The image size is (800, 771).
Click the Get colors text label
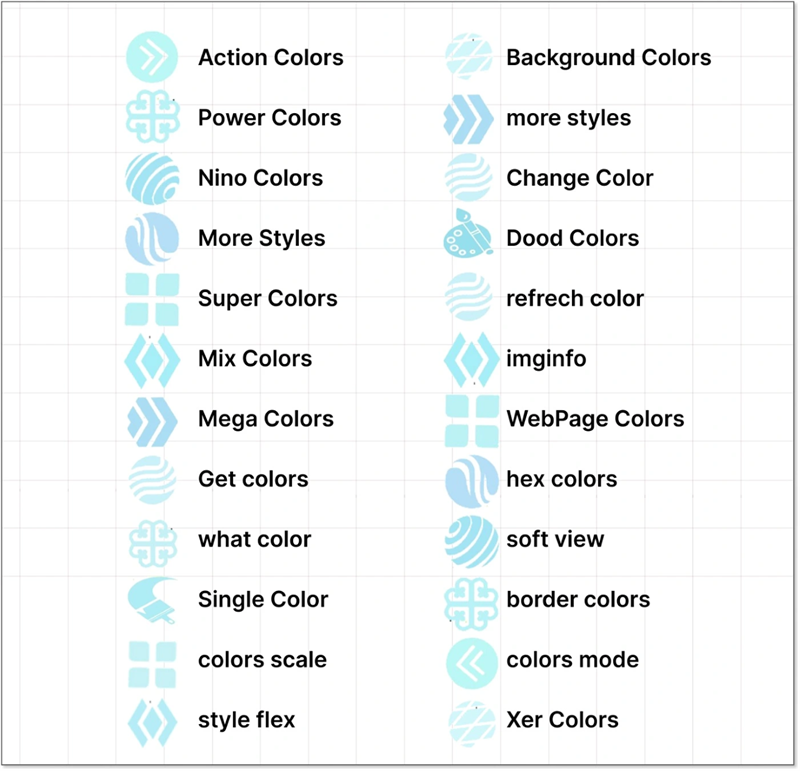click(x=253, y=479)
